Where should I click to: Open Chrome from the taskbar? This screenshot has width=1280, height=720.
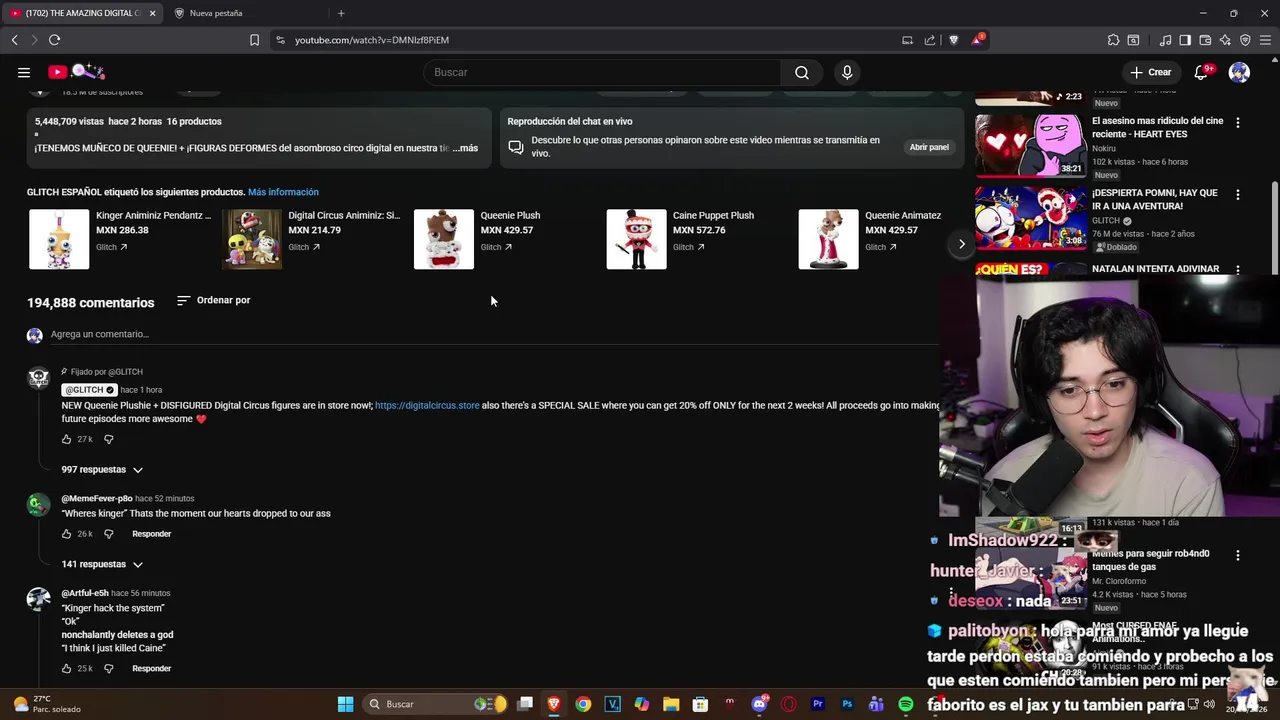583,704
